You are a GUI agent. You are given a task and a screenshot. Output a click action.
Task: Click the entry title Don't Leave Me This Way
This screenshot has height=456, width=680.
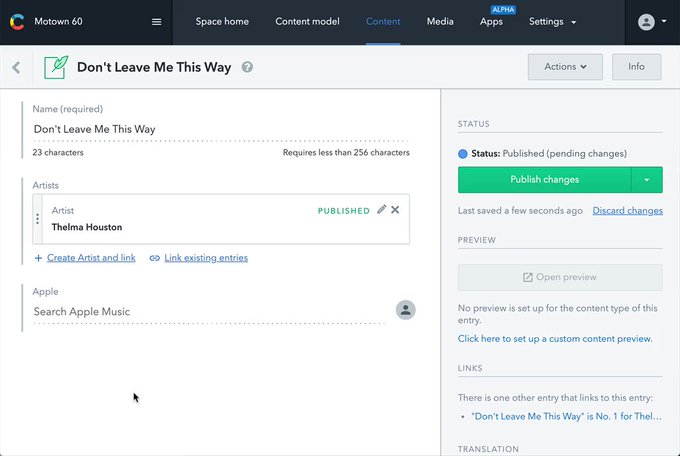(x=154, y=67)
